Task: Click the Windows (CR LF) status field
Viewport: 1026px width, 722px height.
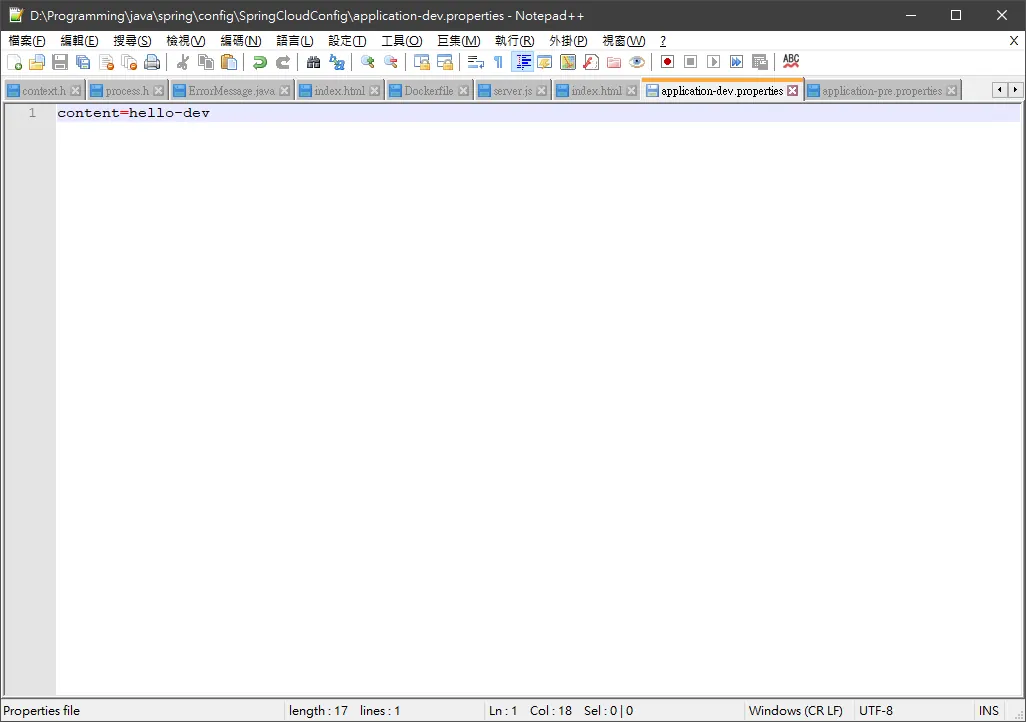Action: point(796,710)
